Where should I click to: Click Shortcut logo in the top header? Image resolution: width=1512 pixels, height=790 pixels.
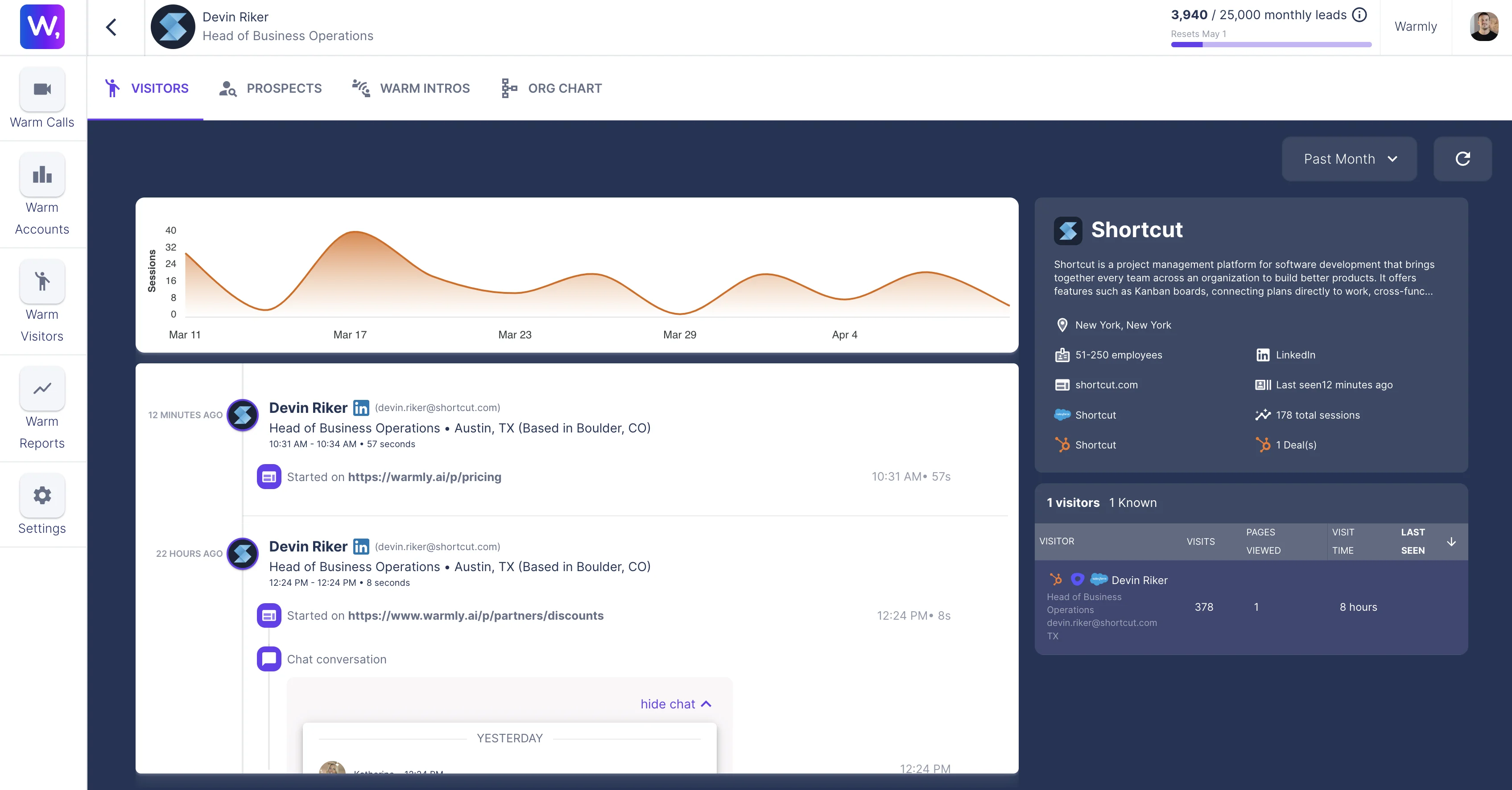click(173, 27)
